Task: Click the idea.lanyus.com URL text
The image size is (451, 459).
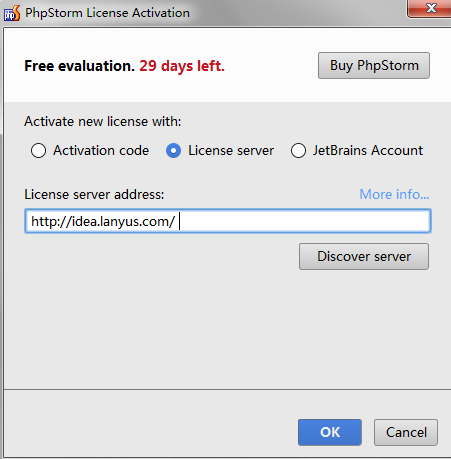Action: point(103,221)
